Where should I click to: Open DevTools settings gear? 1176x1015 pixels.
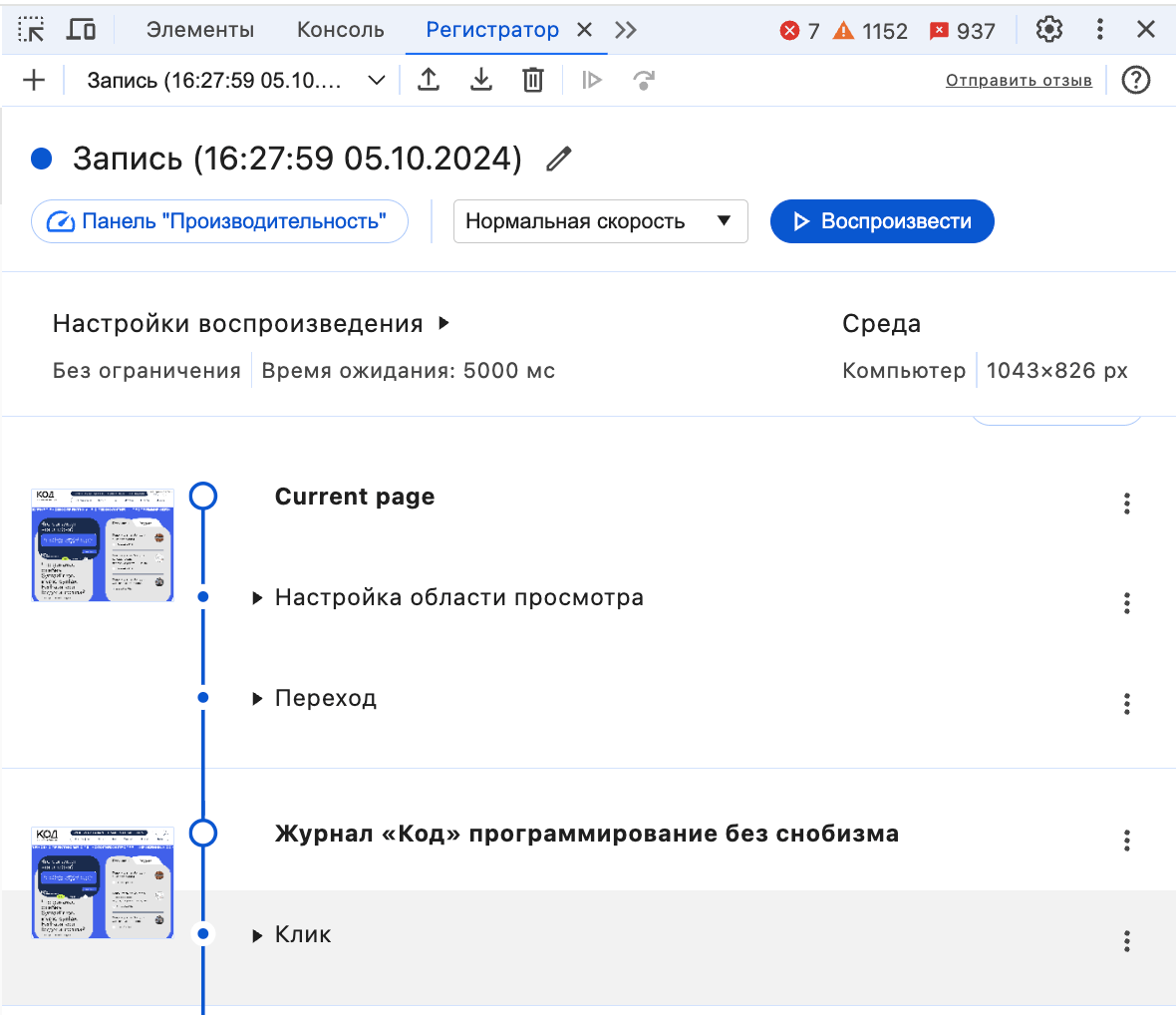pyautogui.click(x=1048, y=30)
